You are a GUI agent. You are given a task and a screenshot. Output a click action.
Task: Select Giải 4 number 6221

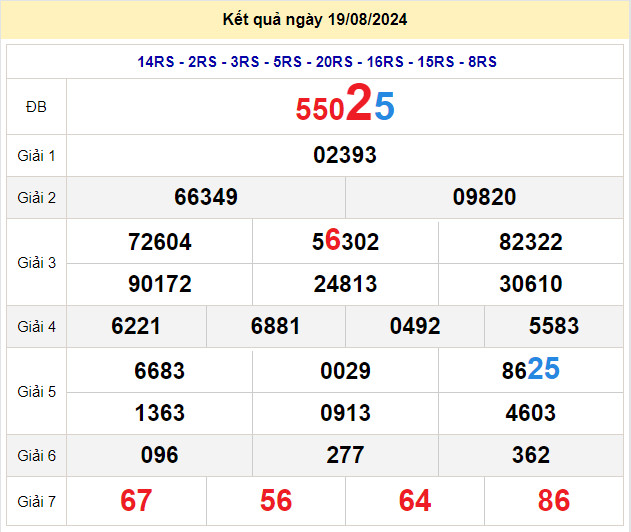136,326
